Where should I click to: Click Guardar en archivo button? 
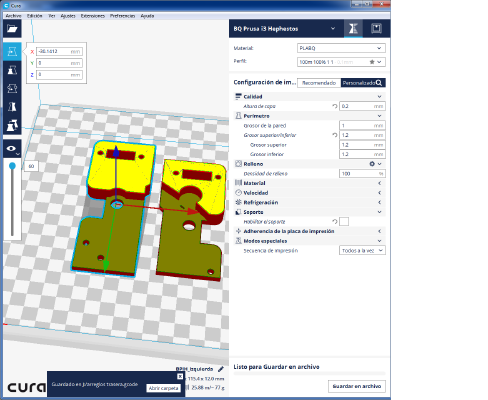click(x=357, y=386)
